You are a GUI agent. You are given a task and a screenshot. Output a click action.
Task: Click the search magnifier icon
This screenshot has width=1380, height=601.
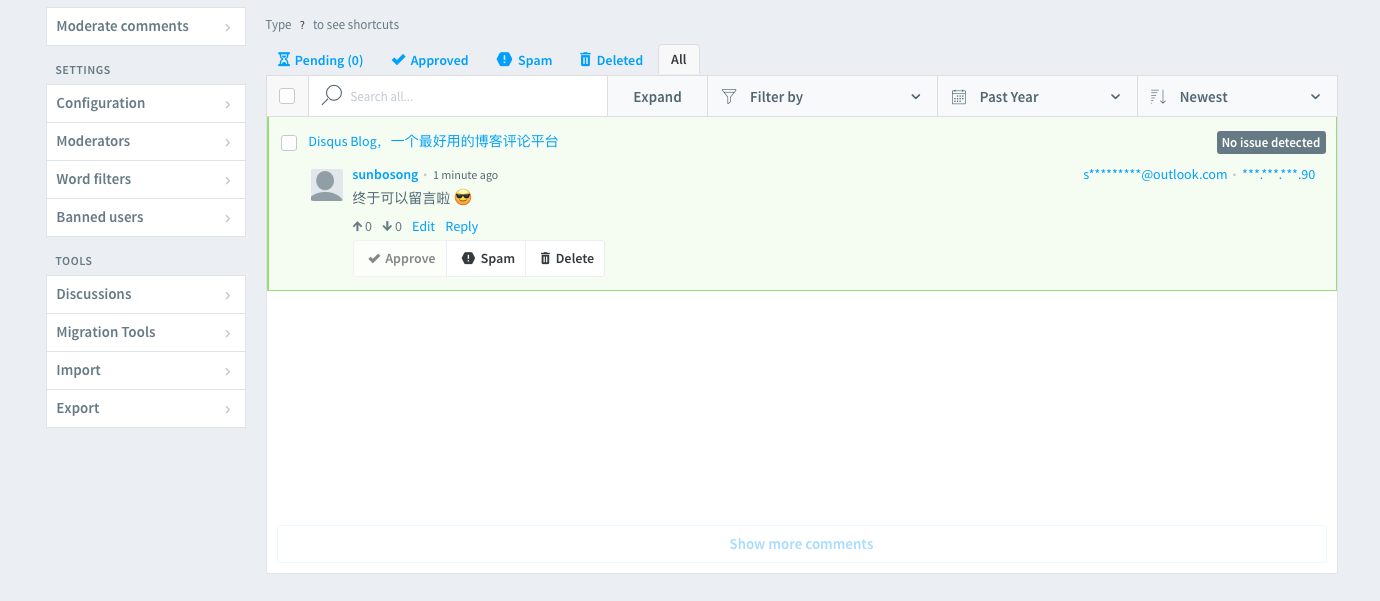click(x=332, y=96)
